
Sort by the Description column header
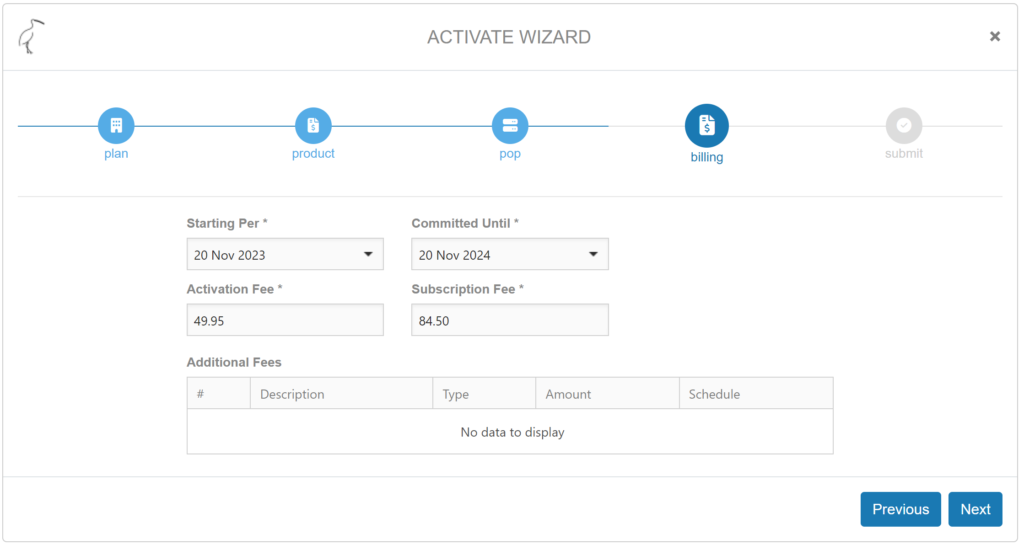click(292, 394)
